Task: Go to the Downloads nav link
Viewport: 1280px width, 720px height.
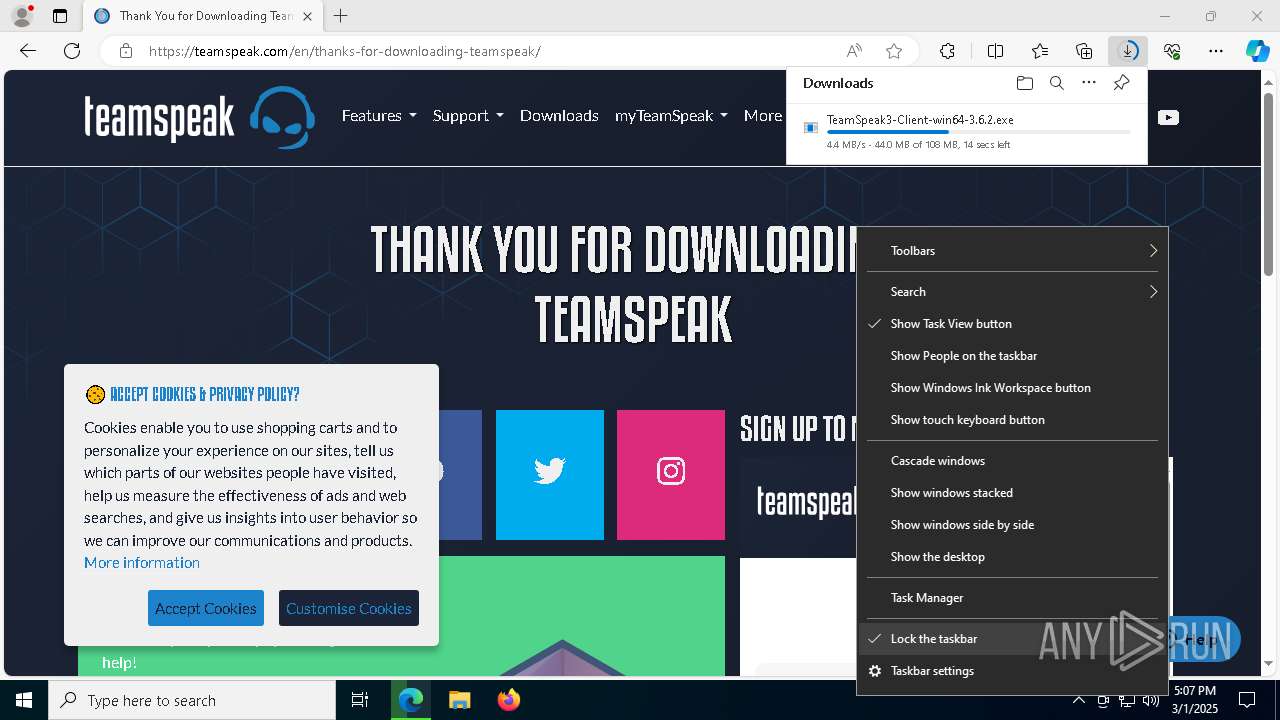Action: (x=559, y=116)
